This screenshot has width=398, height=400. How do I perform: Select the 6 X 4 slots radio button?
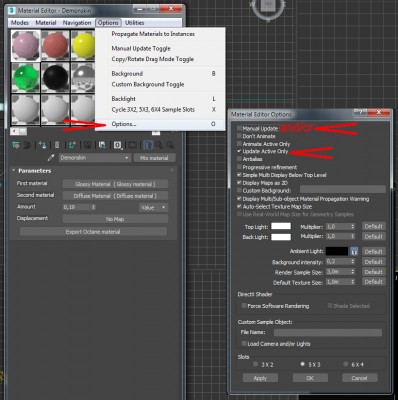(x=346, y=364)
